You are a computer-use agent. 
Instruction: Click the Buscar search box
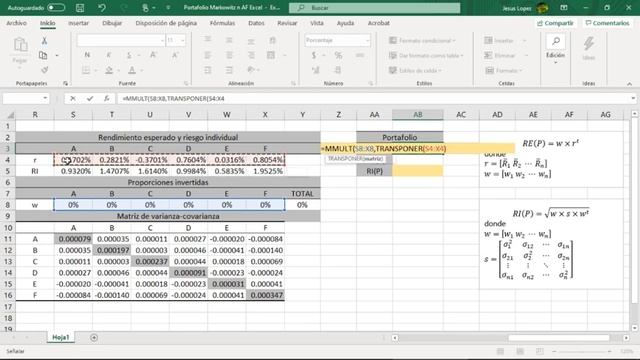(x=375, y=8)
